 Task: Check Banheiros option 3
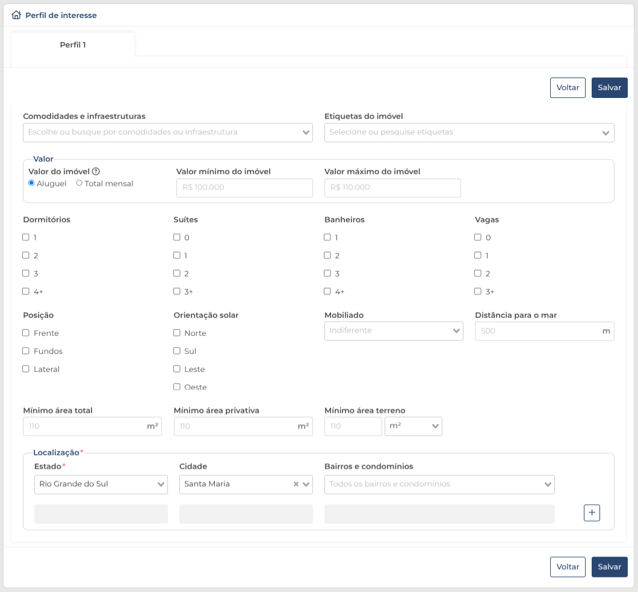point(327,273)
